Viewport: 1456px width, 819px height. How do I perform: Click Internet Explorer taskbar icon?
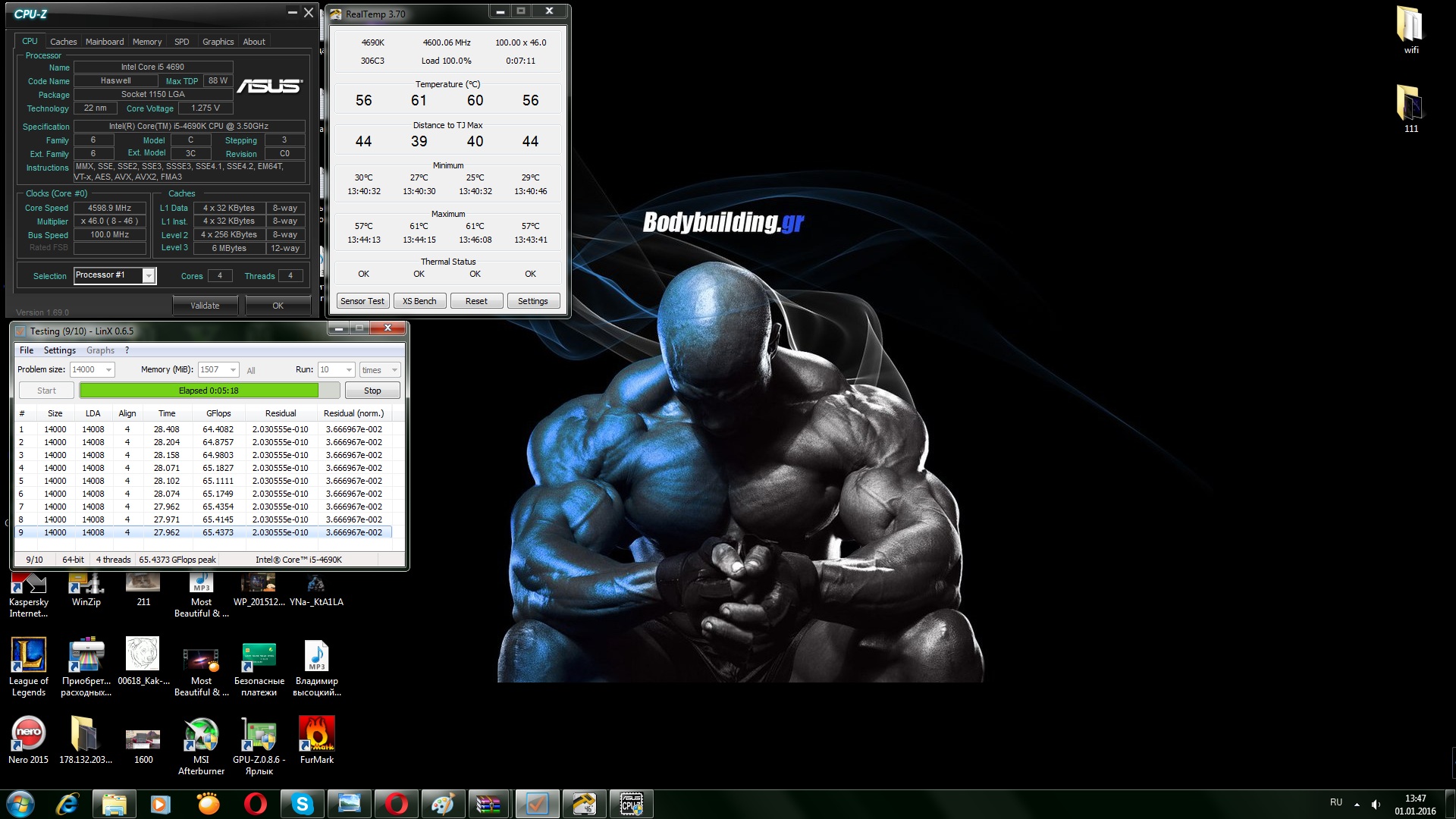coord(67,804)
